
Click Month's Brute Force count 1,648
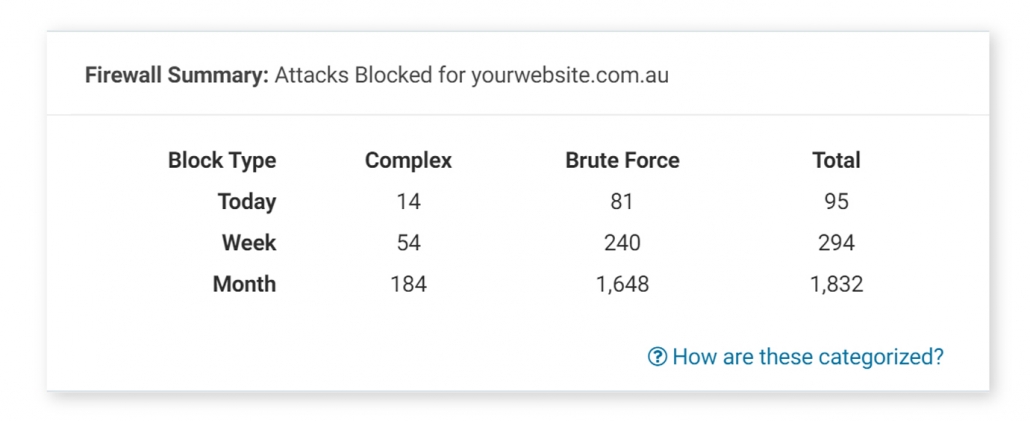[622, 284]
